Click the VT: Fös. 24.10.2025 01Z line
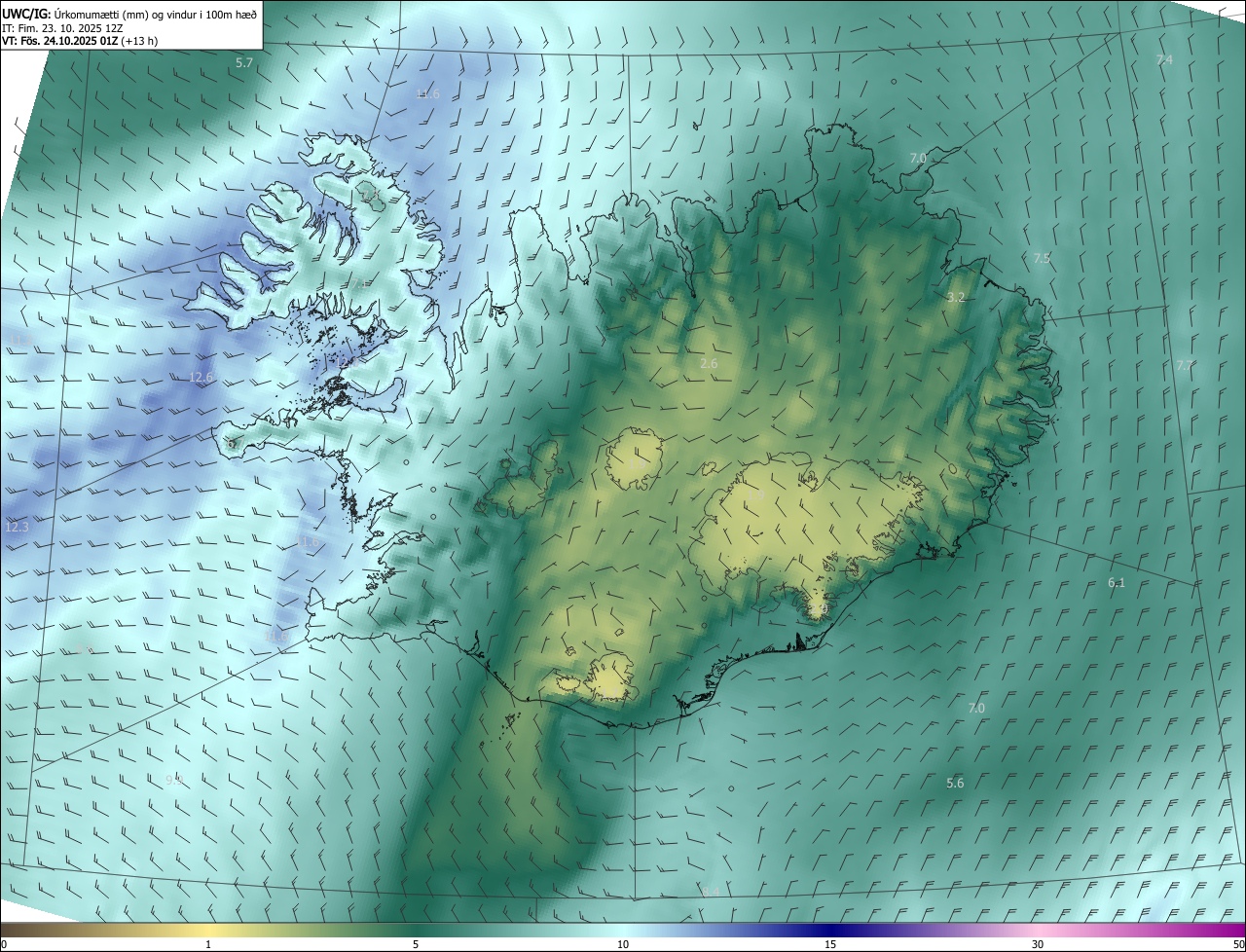Screen dimensions: 1246x952 (80, 41)
